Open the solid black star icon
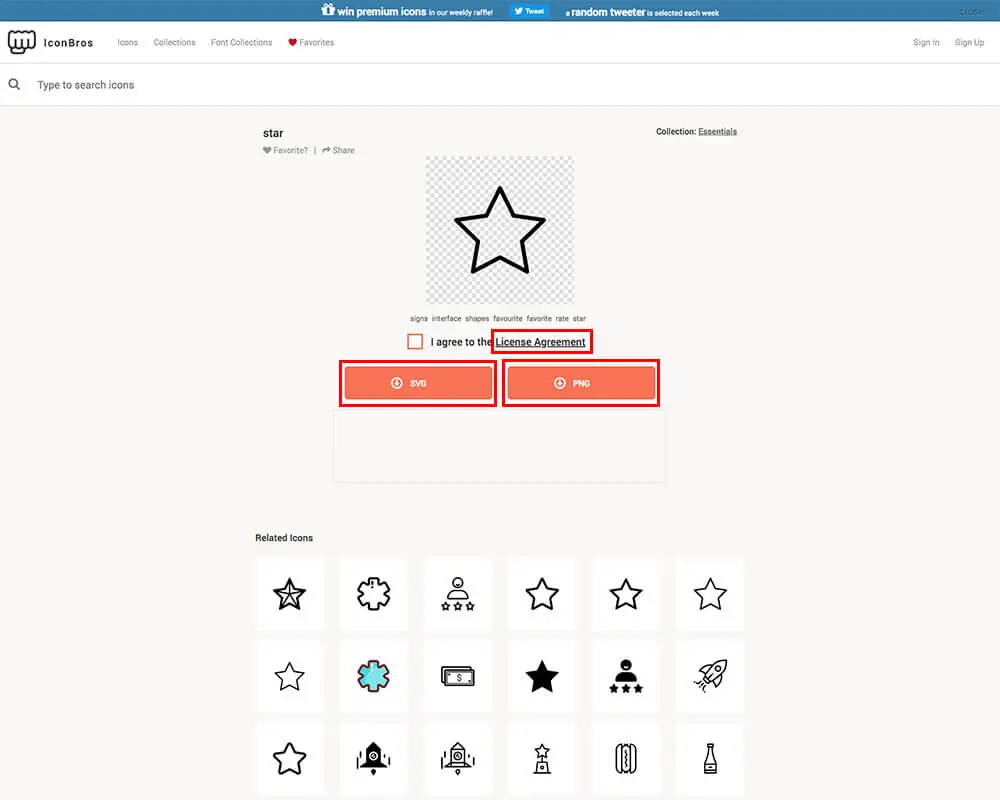 [542, 676]
